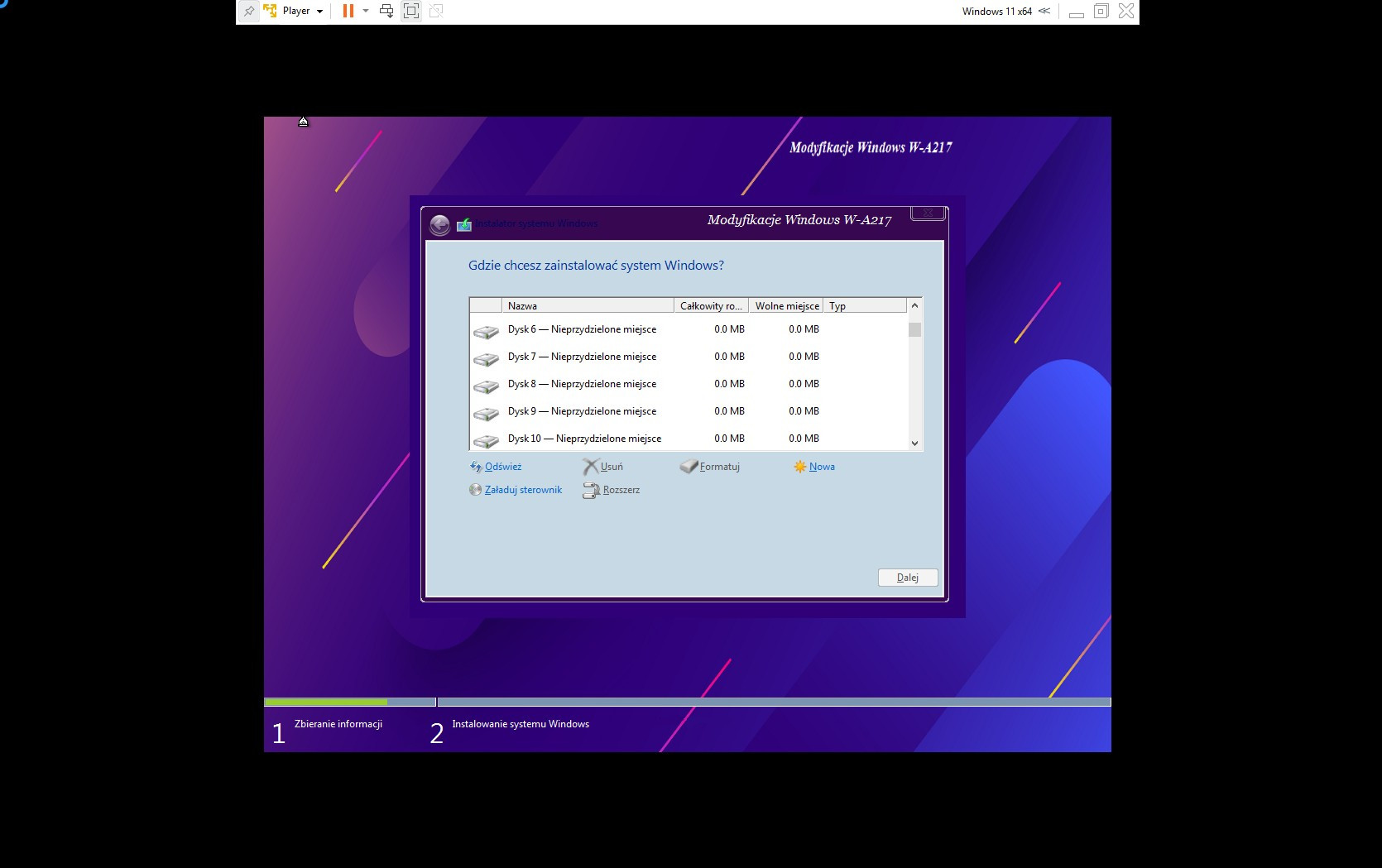Screen dimensions: 1382x868
Task: Click the Dalej button
Action: (x=908, y=578)
